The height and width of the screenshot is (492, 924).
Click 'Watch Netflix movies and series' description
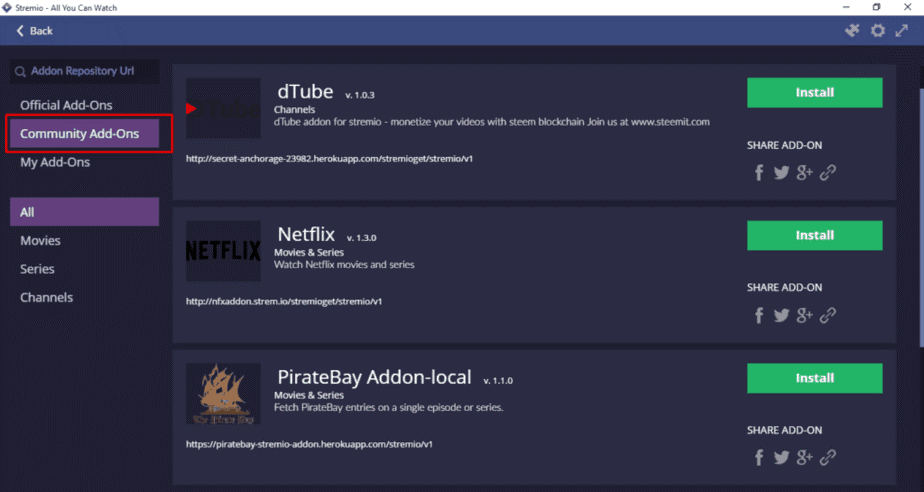(x=344, y=265)
